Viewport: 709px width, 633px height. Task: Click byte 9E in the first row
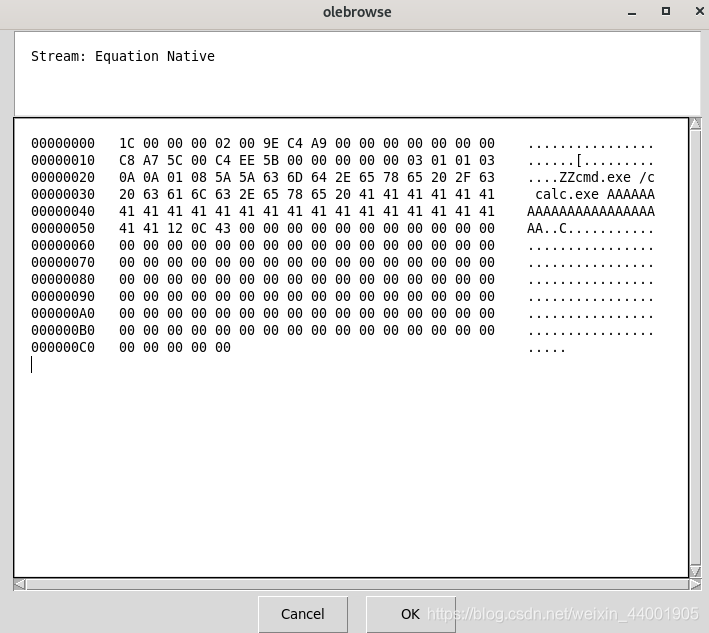[x=270, y=143]
